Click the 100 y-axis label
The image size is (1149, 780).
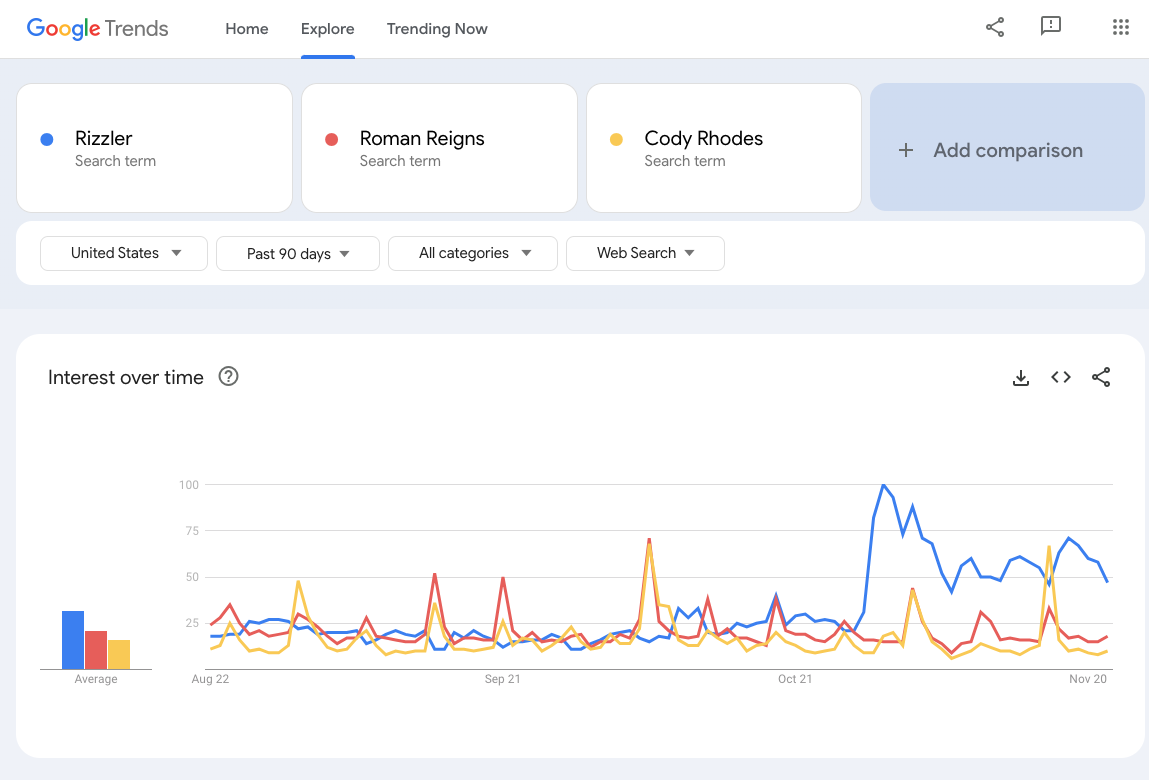[x=189, y=485]
